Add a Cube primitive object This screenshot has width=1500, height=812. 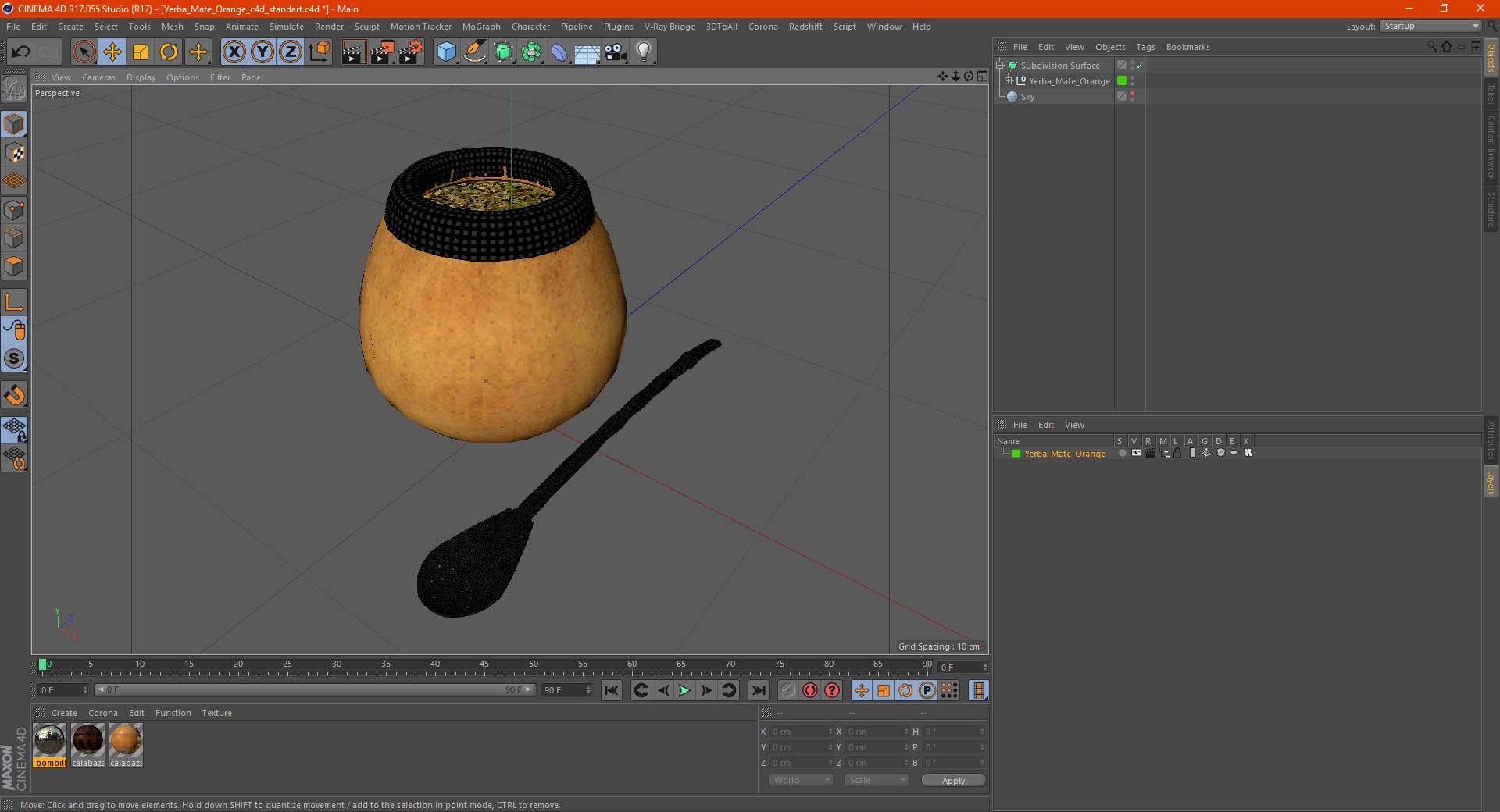pyautogui.click(x=446, y=52)
